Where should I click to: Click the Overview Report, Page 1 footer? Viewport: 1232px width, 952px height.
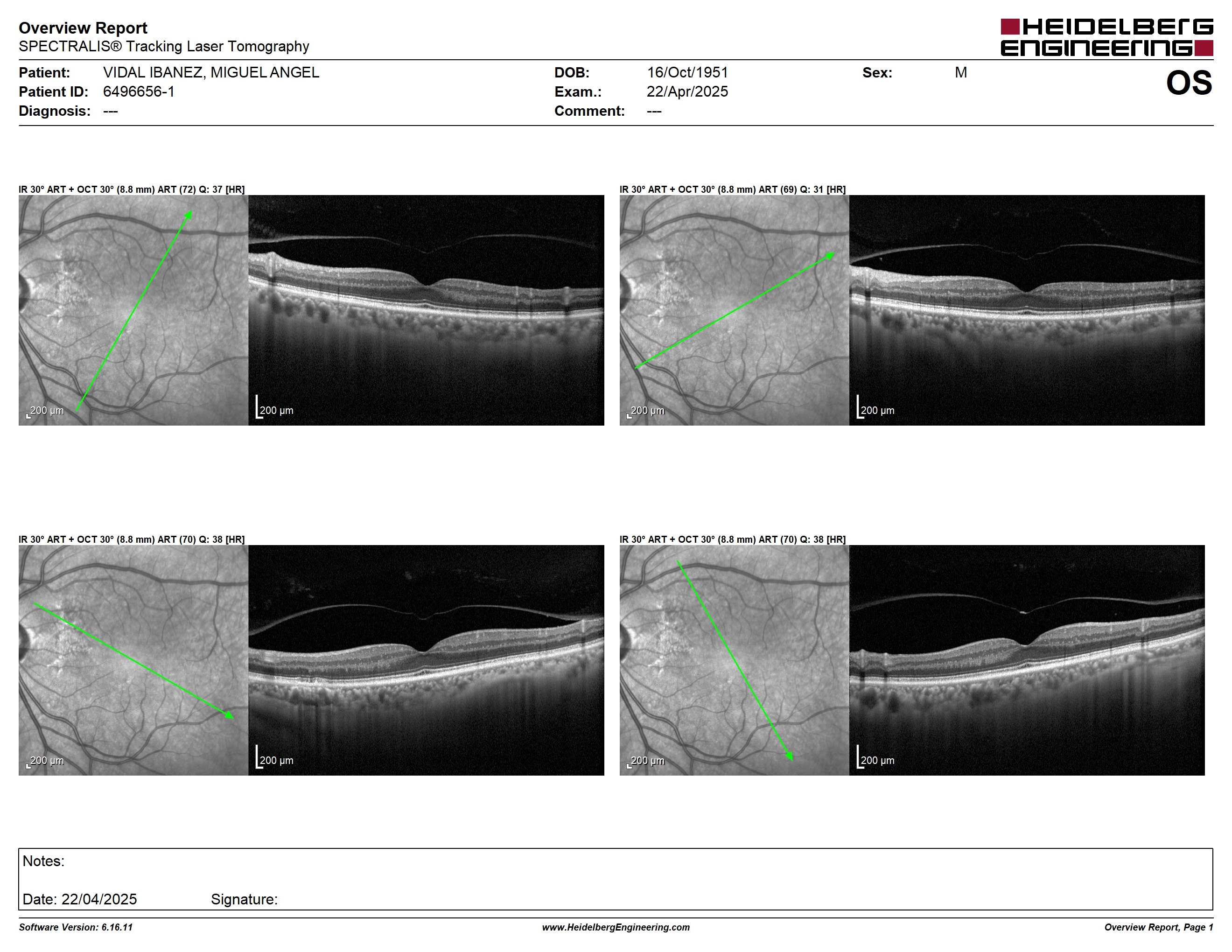1159,927
